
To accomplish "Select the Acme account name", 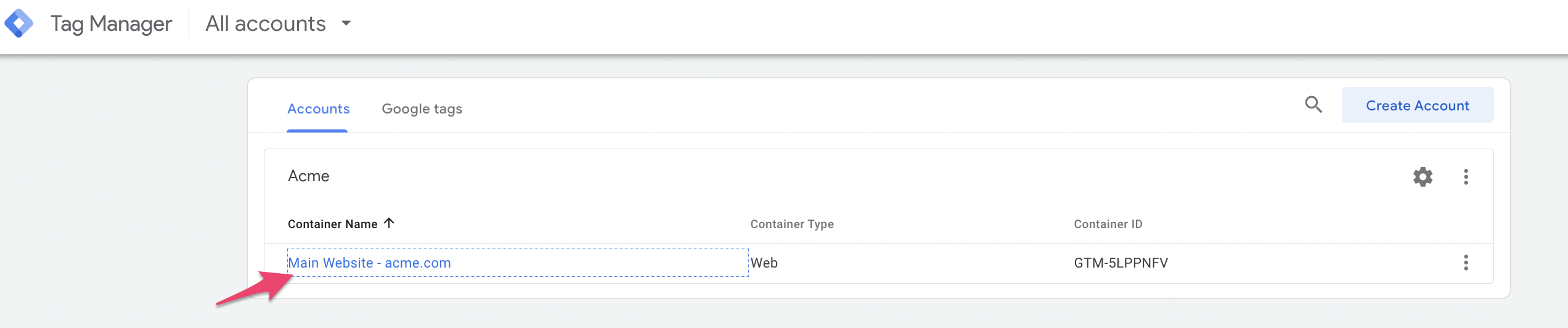I will click(309, 176).
